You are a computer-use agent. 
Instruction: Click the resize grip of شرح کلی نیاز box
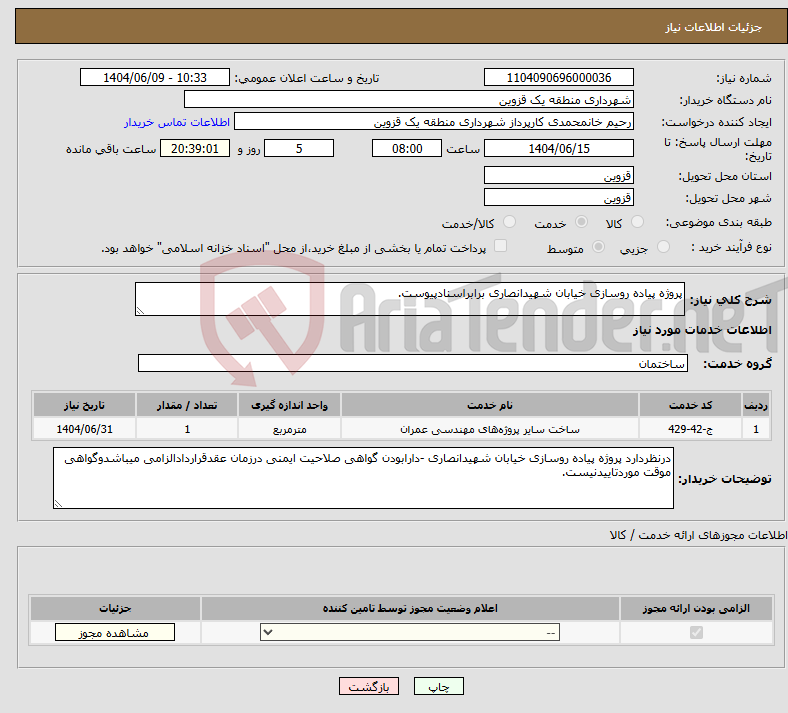[x=140, y=311]
